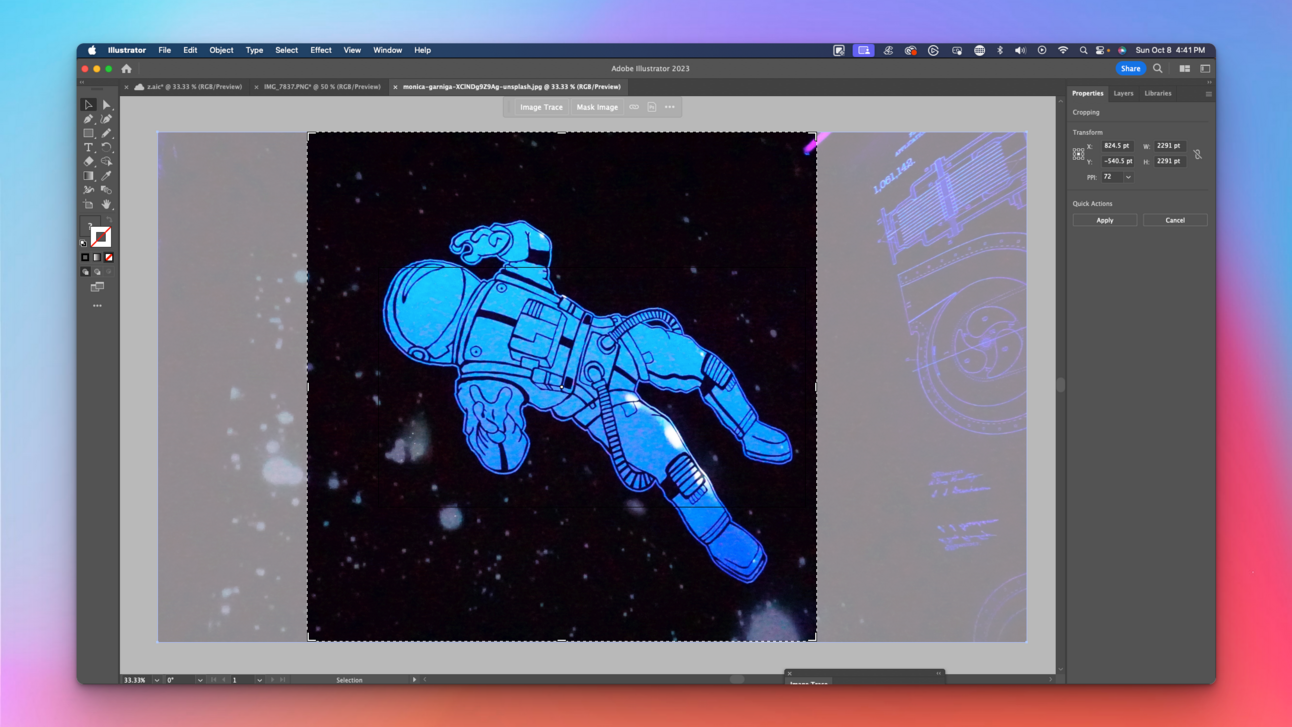1292x727 pixels.
Task: Grab the Hand tool
Action: [106, 203]
